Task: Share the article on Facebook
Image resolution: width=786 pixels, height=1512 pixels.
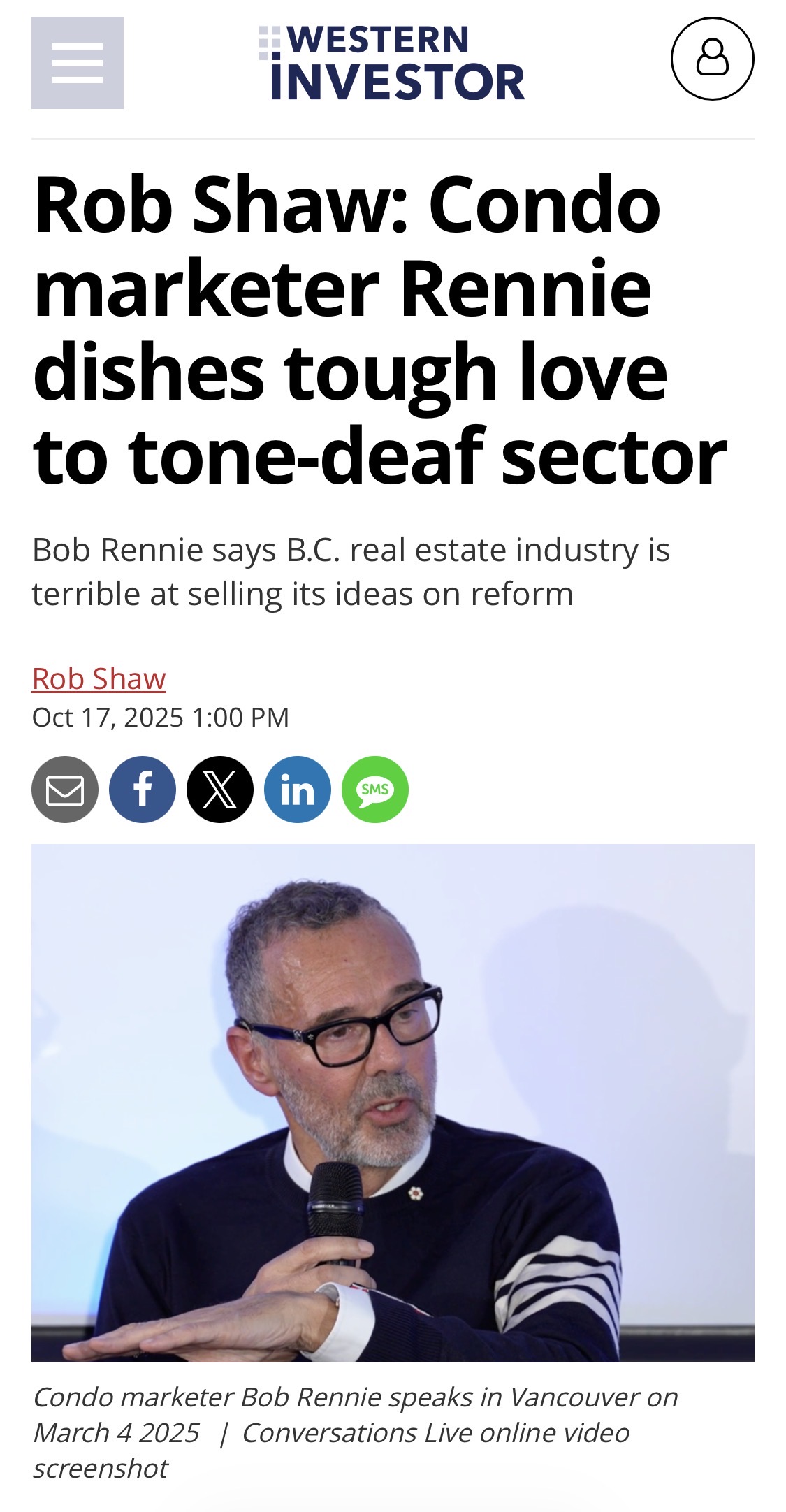Action: click(143, 790)
